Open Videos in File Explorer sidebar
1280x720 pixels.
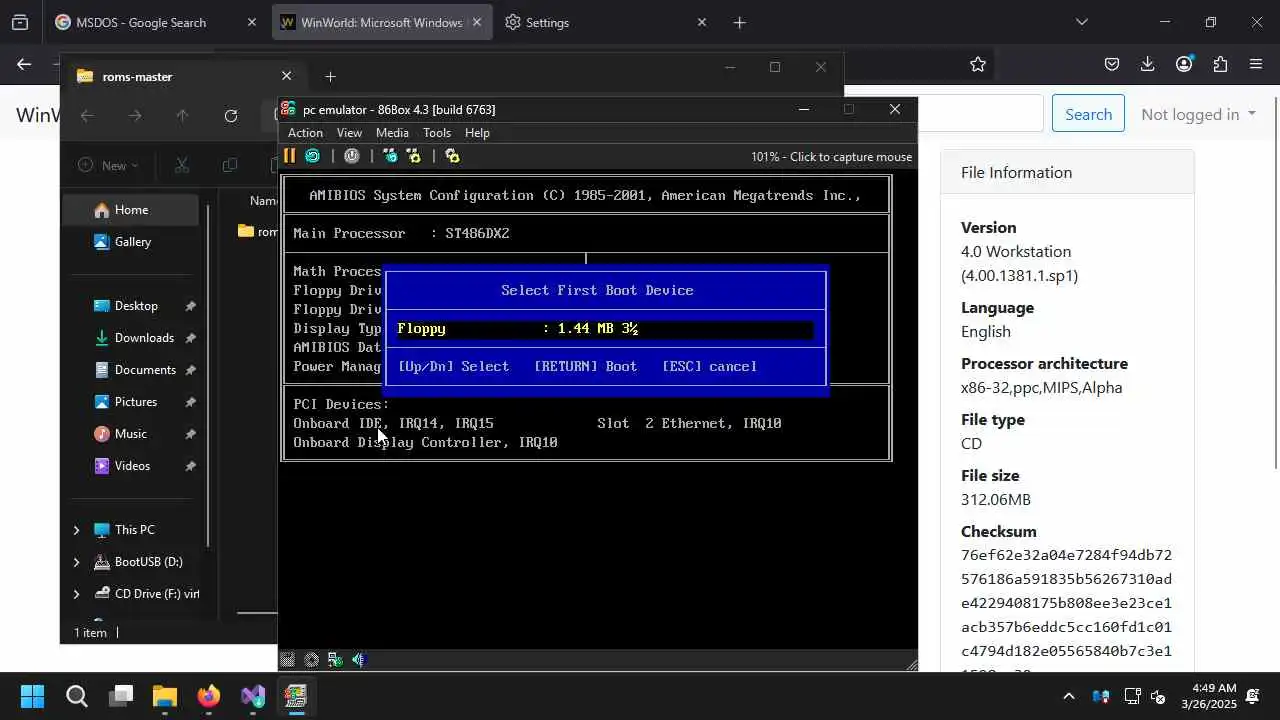pyautogui.click(x=130, y=466)
